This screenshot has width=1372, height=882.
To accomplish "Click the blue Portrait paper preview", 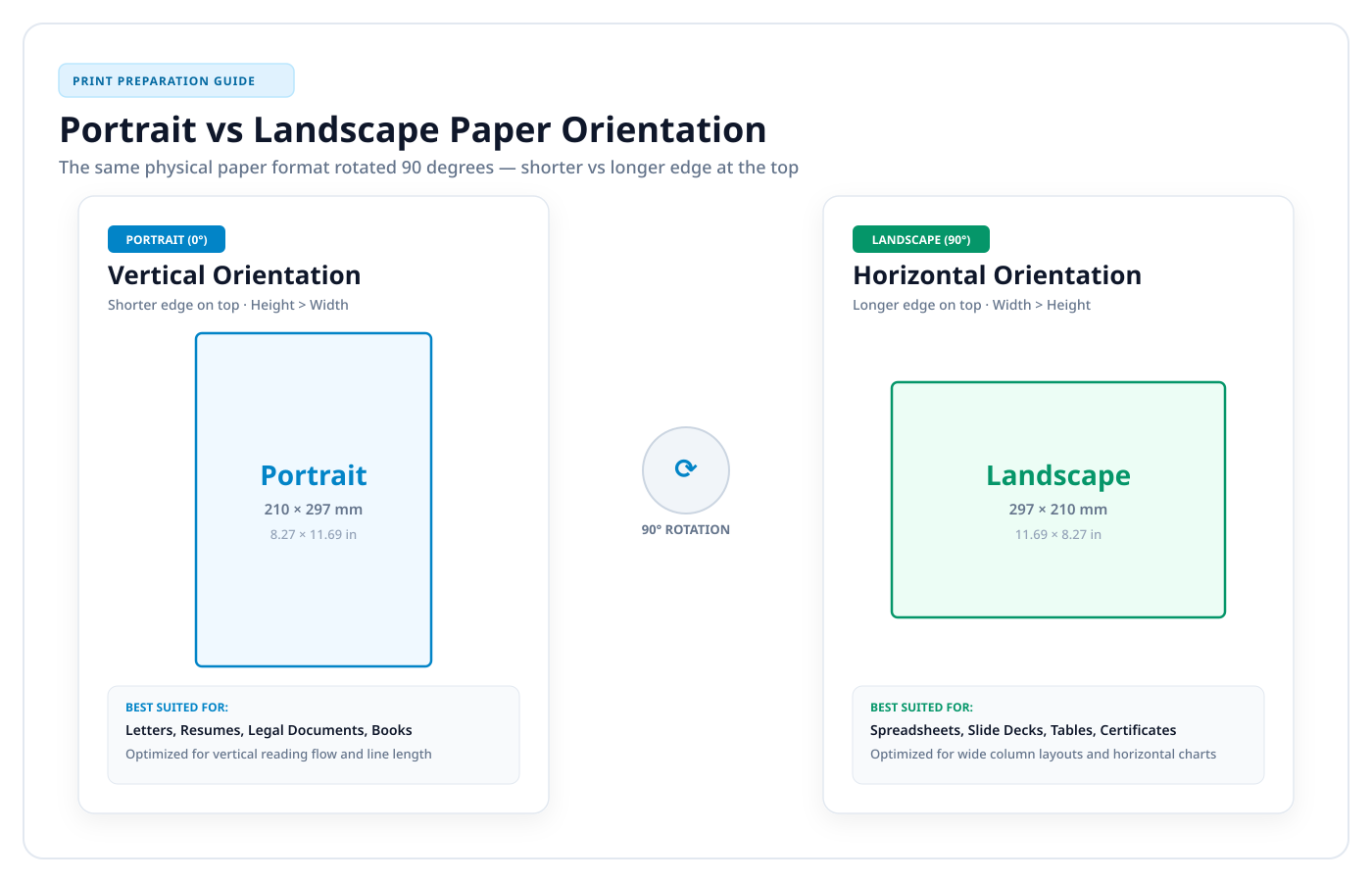I will (x=314, y=500).
